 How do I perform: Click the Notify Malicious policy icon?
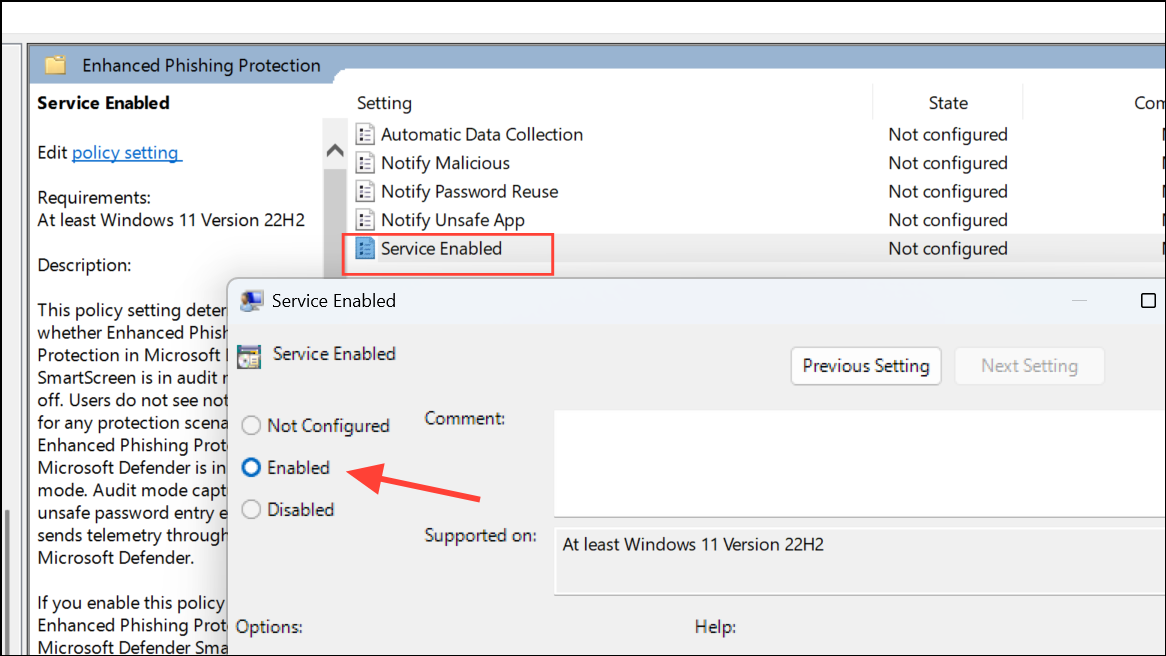tap(364, 163)
